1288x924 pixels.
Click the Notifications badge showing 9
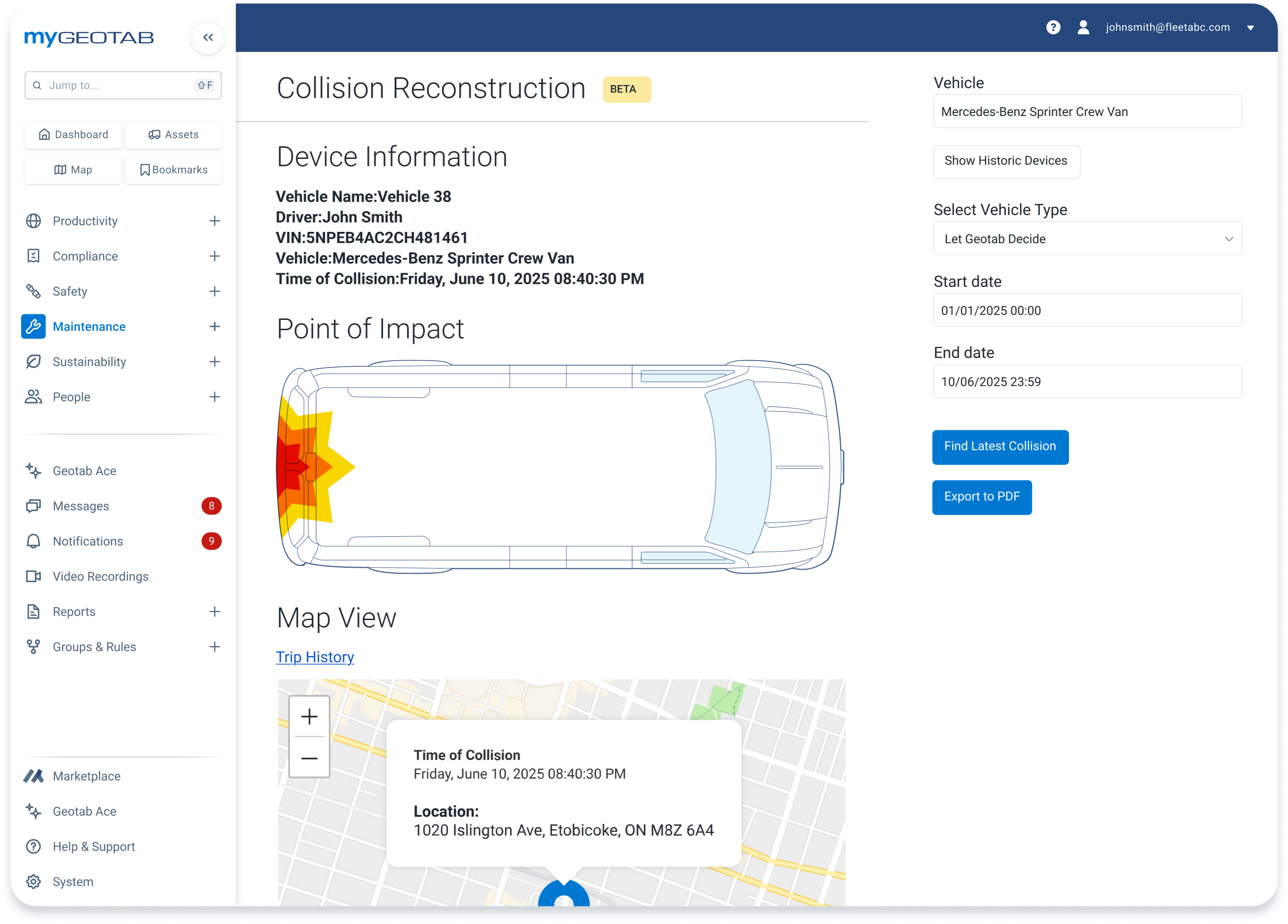click(211, 541)
